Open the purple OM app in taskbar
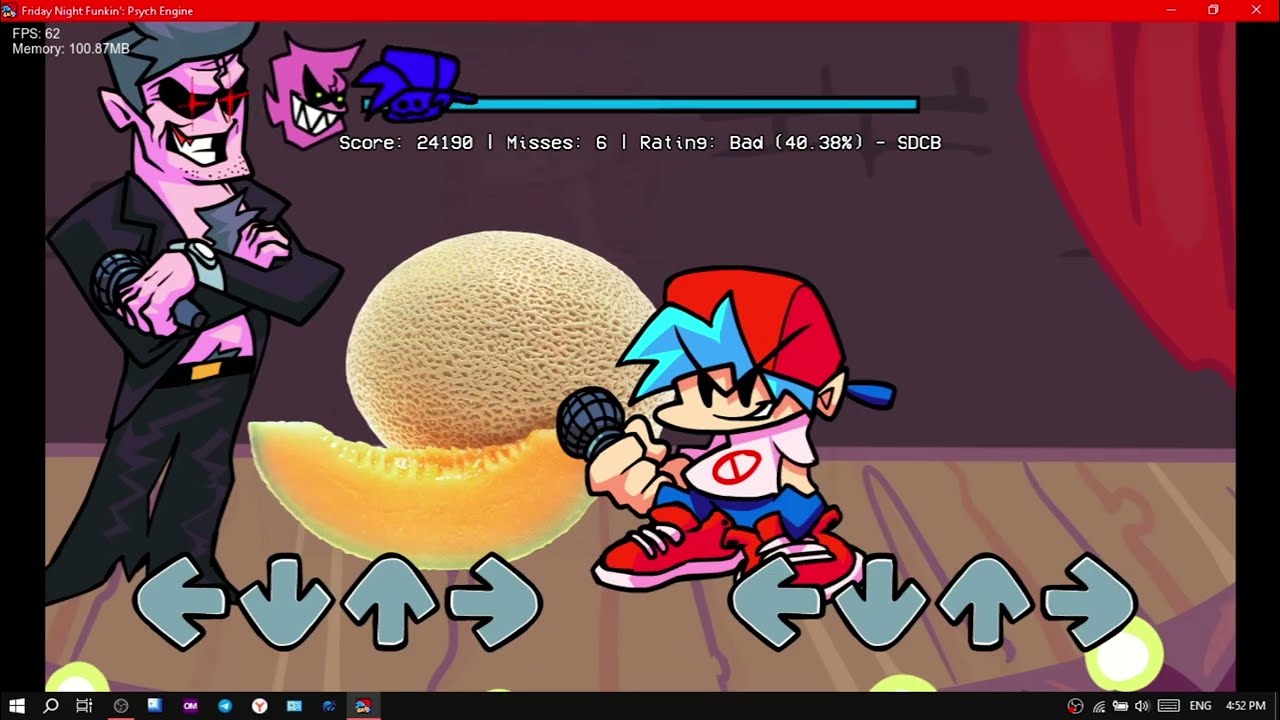This screenshot has width=1280, height=720. point(190,706)
